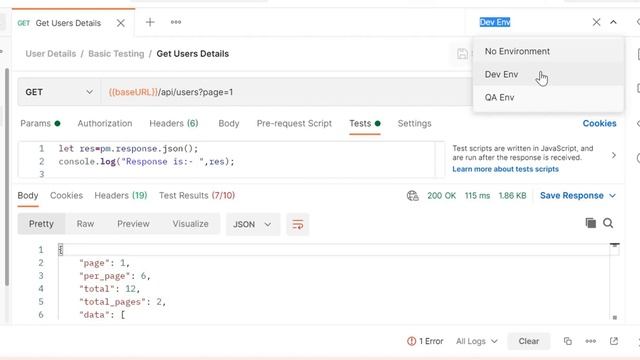Open the Headers (6) request tab
This screenshot has width=640, height=360.
[174, 123]
